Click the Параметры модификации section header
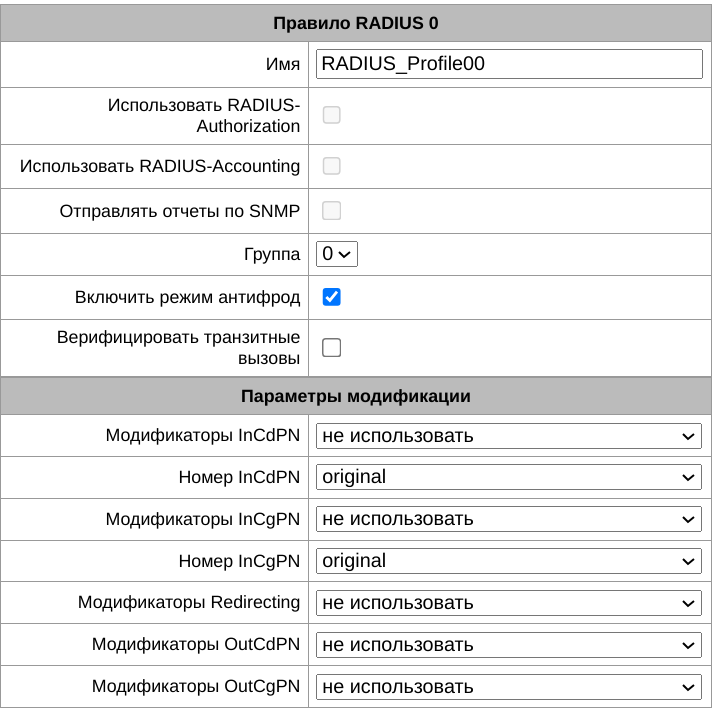Image resolution: width=716 pixels, height=711 pixels. (x=356, y=396)
